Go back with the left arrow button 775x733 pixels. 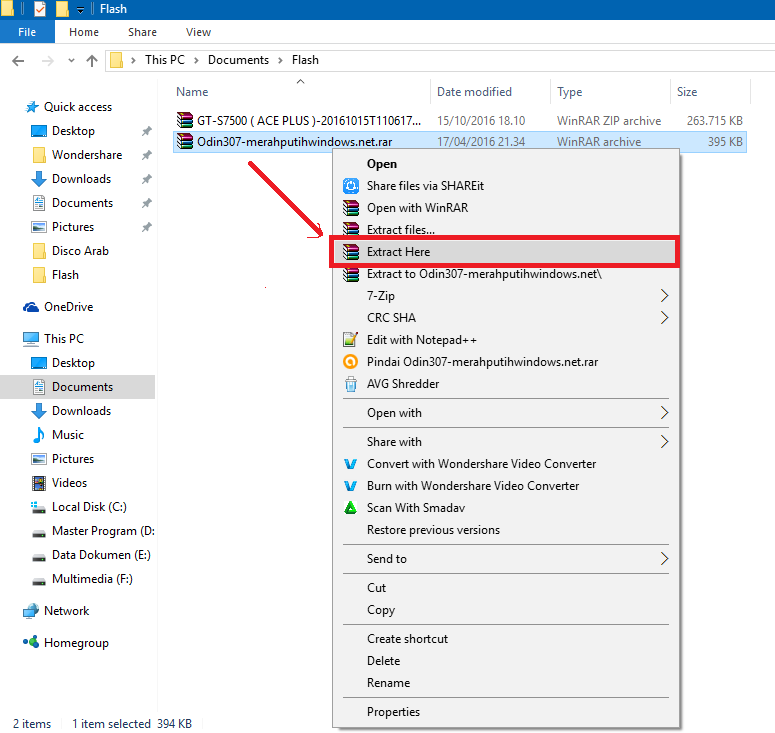point(18,61)
